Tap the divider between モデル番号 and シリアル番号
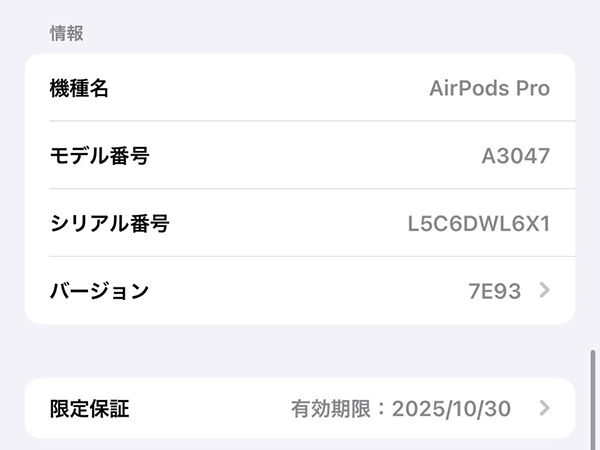The width and height of the screenshot is (600, 450). tap(300, 189)
